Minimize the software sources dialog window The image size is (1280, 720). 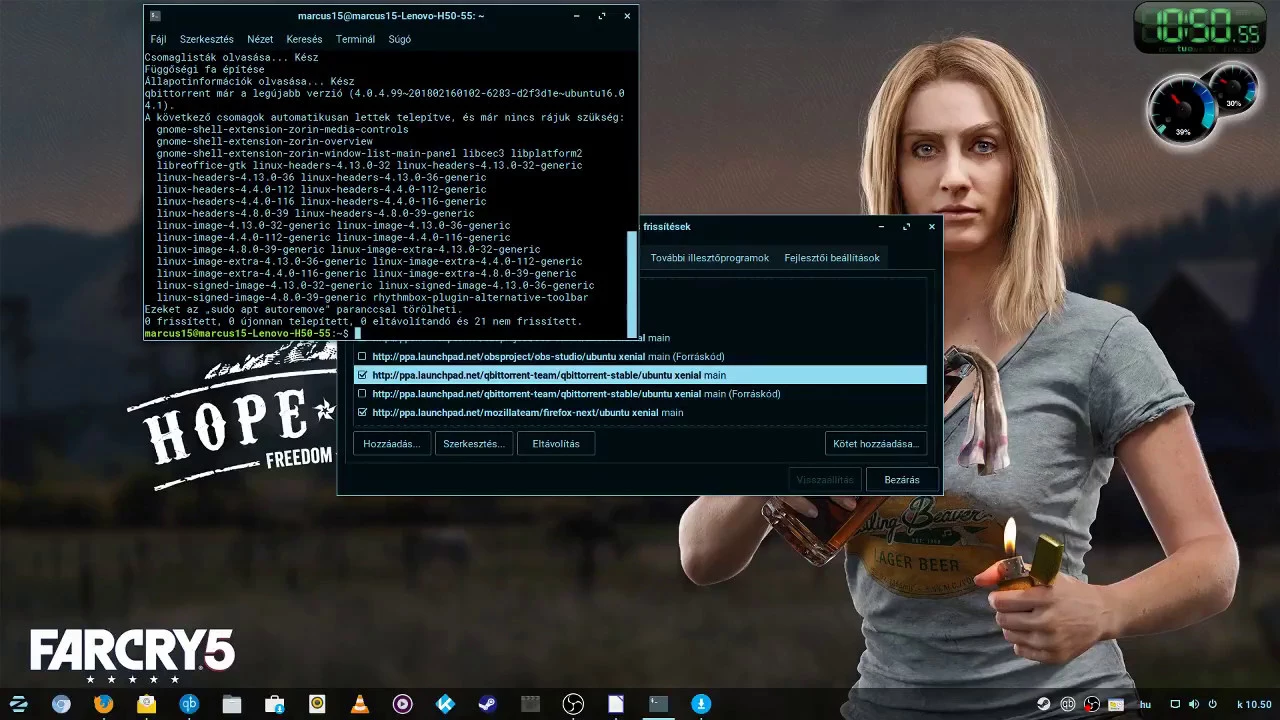881,227
